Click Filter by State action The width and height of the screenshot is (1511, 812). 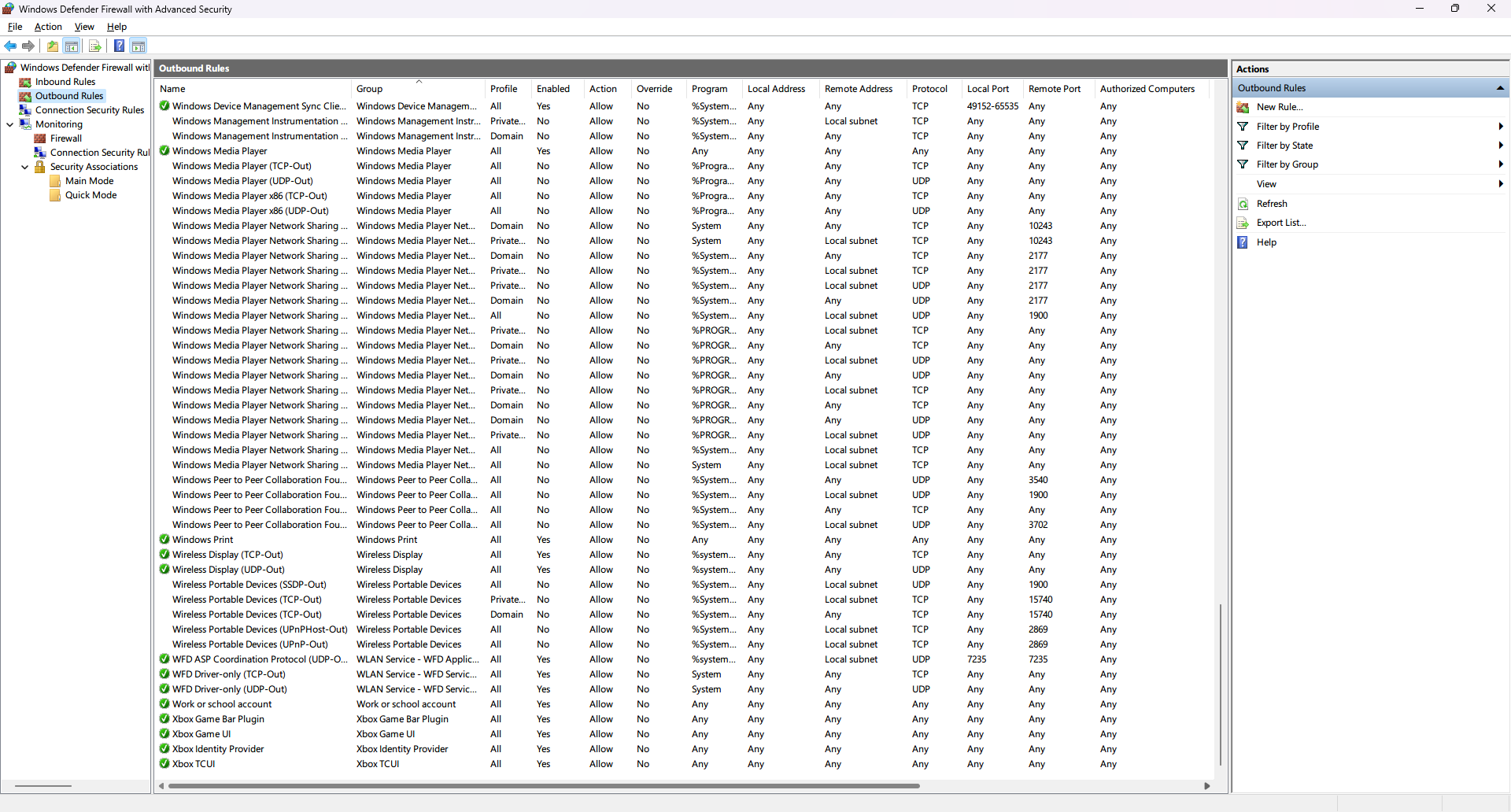(1284, 146)
